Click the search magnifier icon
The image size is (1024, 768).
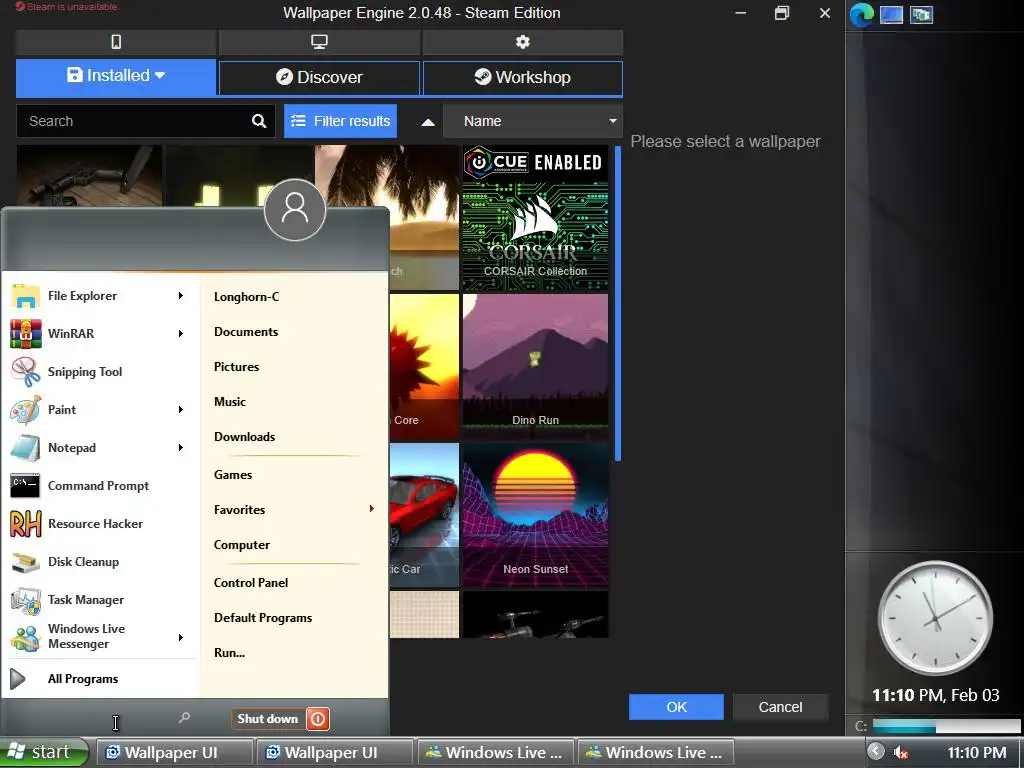pos(259,121)
